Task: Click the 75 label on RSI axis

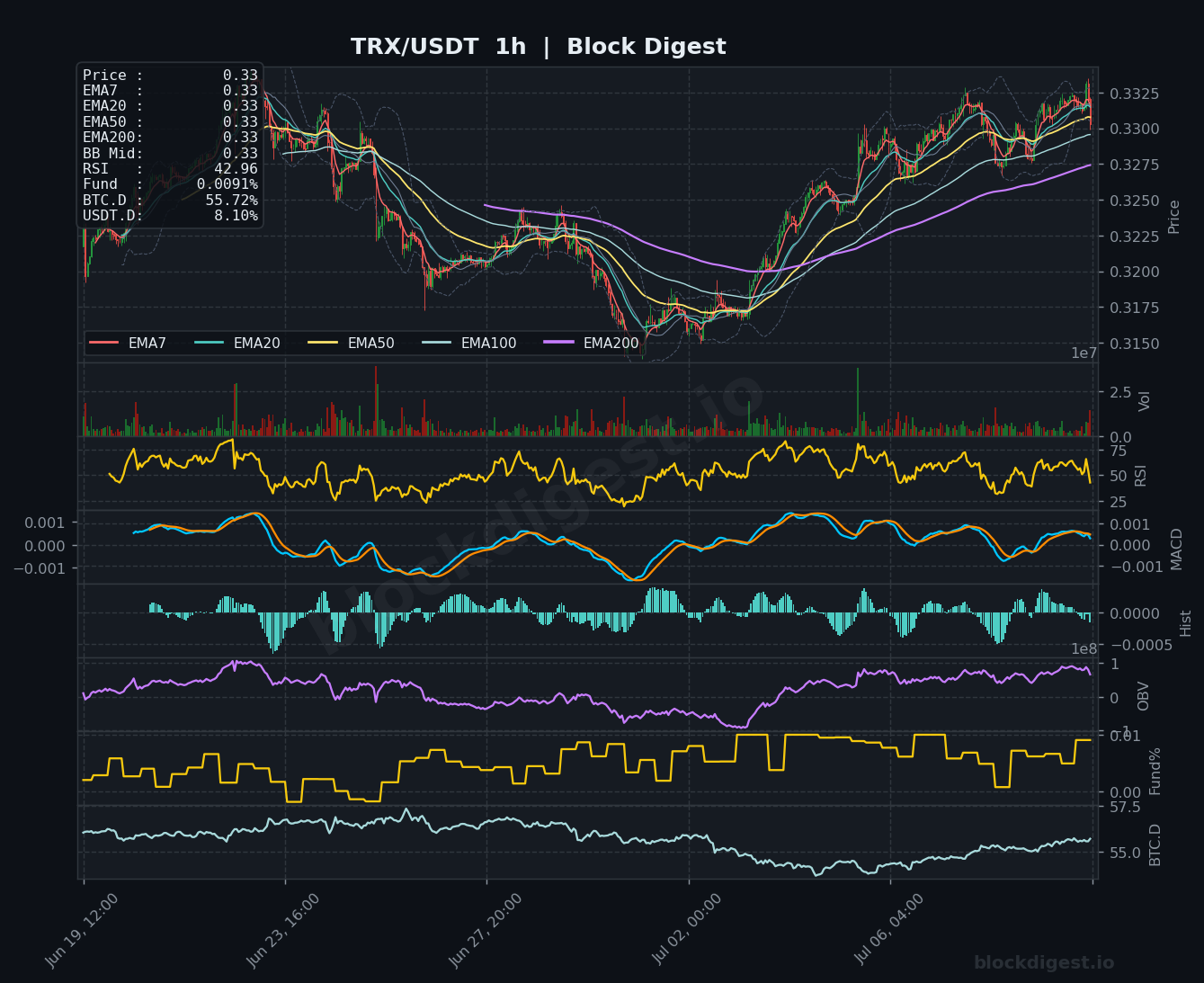Action: coord(1118,451)
